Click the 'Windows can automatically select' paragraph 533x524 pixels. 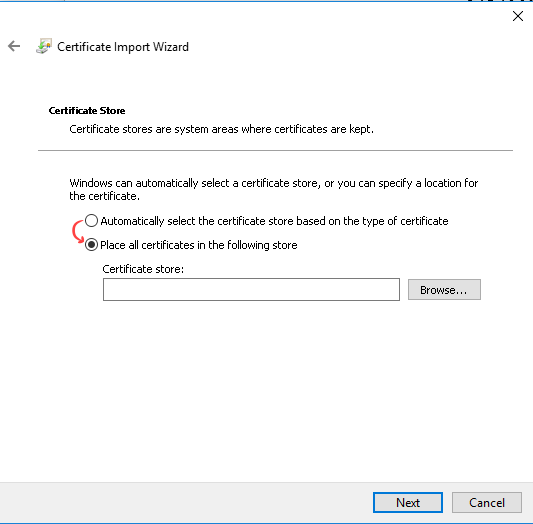[274, 189]
